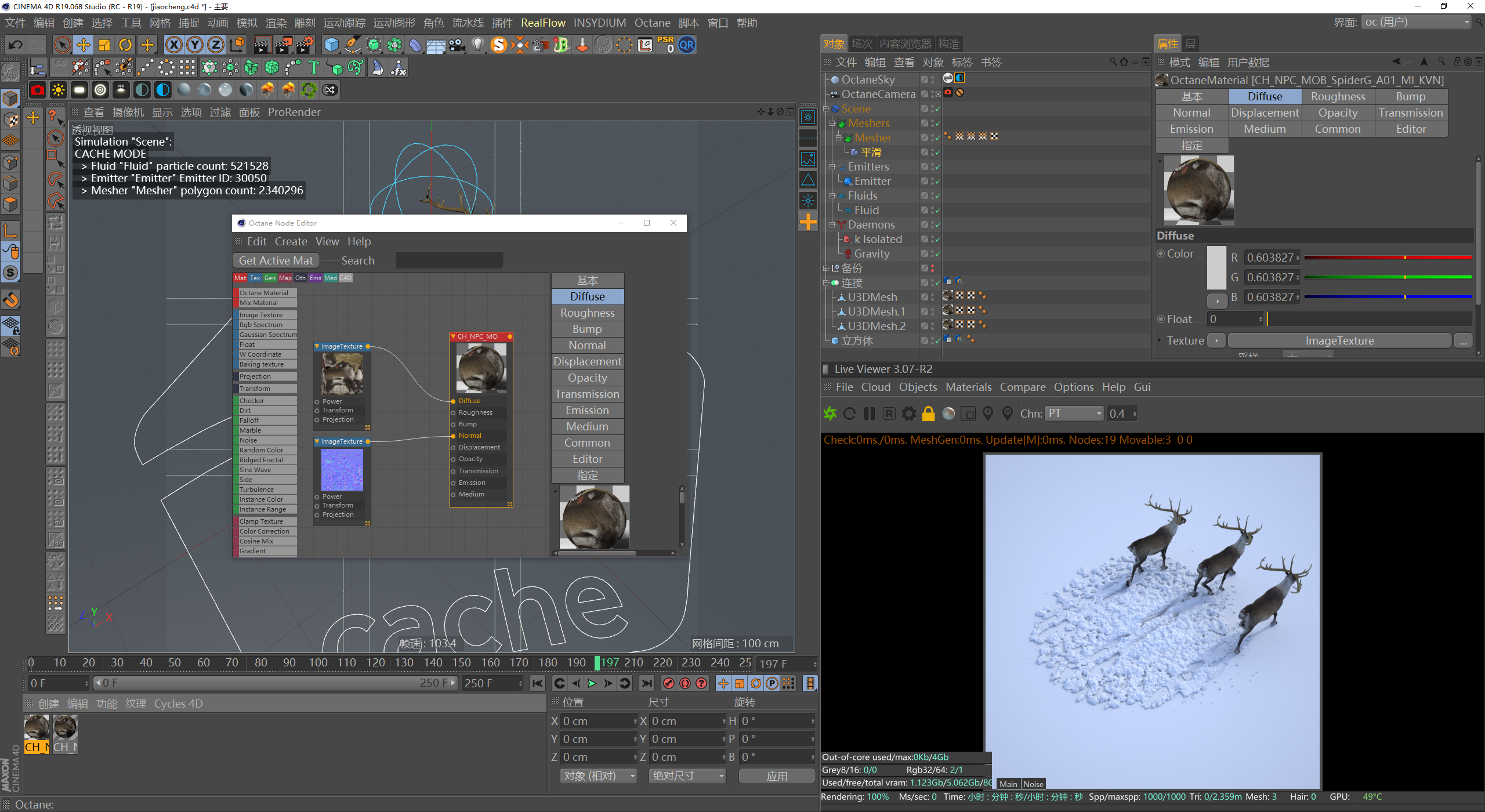Toggle the Diffuse Float radio button
The image size is (1485, 812).
coord(1161,319)
